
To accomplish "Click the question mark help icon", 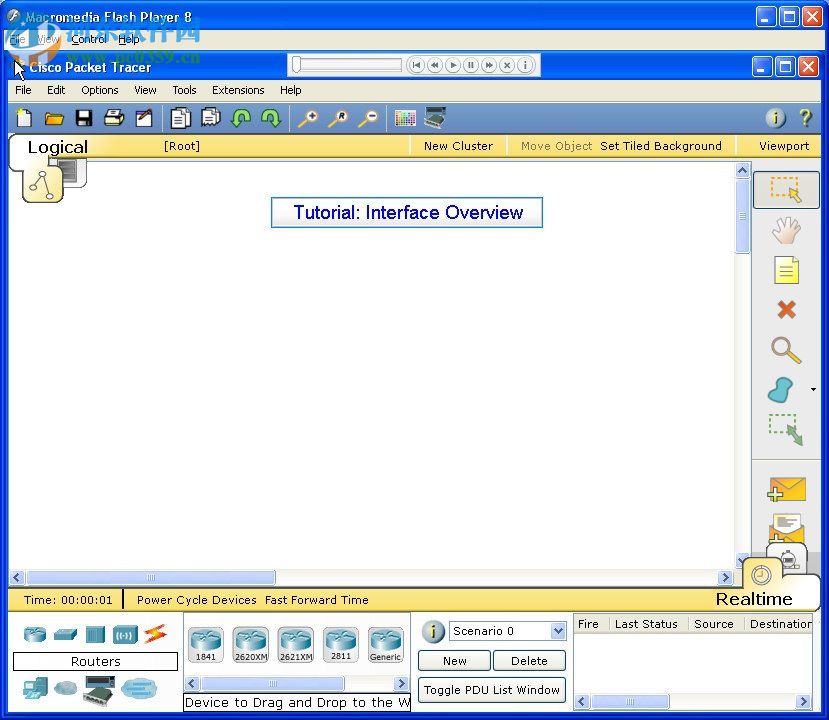I will (x=805, y=117).
